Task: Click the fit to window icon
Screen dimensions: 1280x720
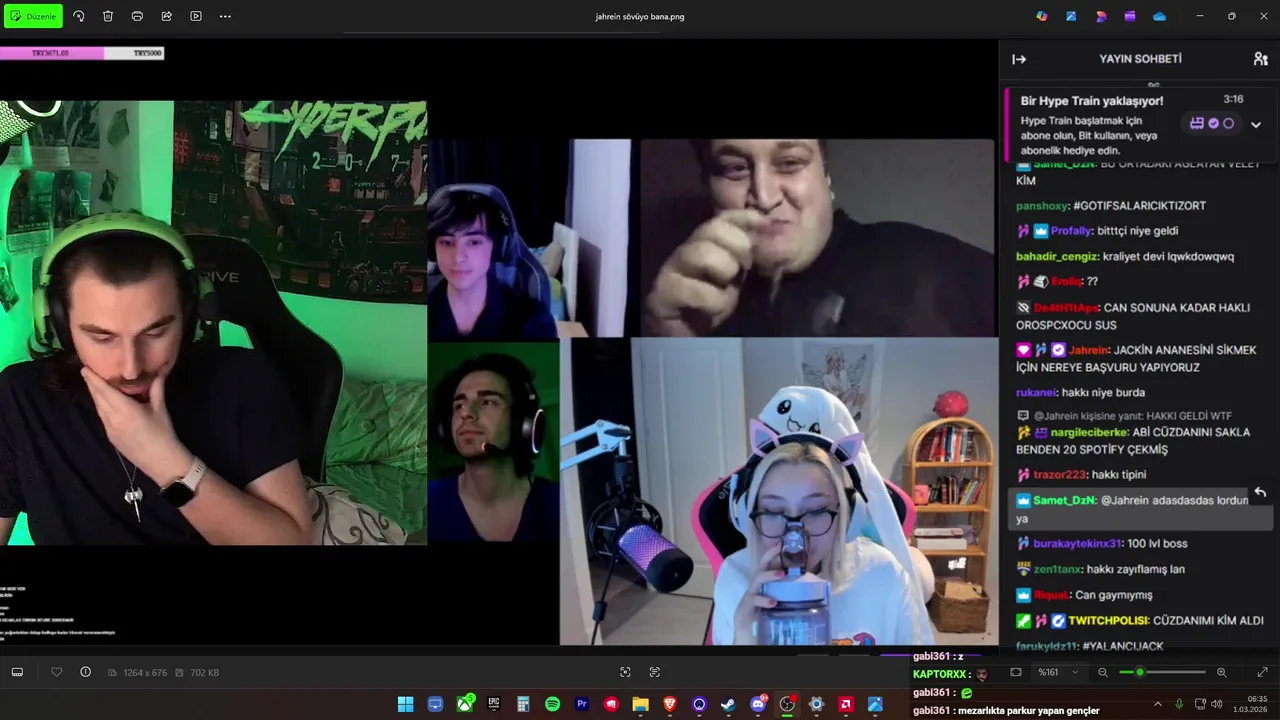Action: [1016, 672]
